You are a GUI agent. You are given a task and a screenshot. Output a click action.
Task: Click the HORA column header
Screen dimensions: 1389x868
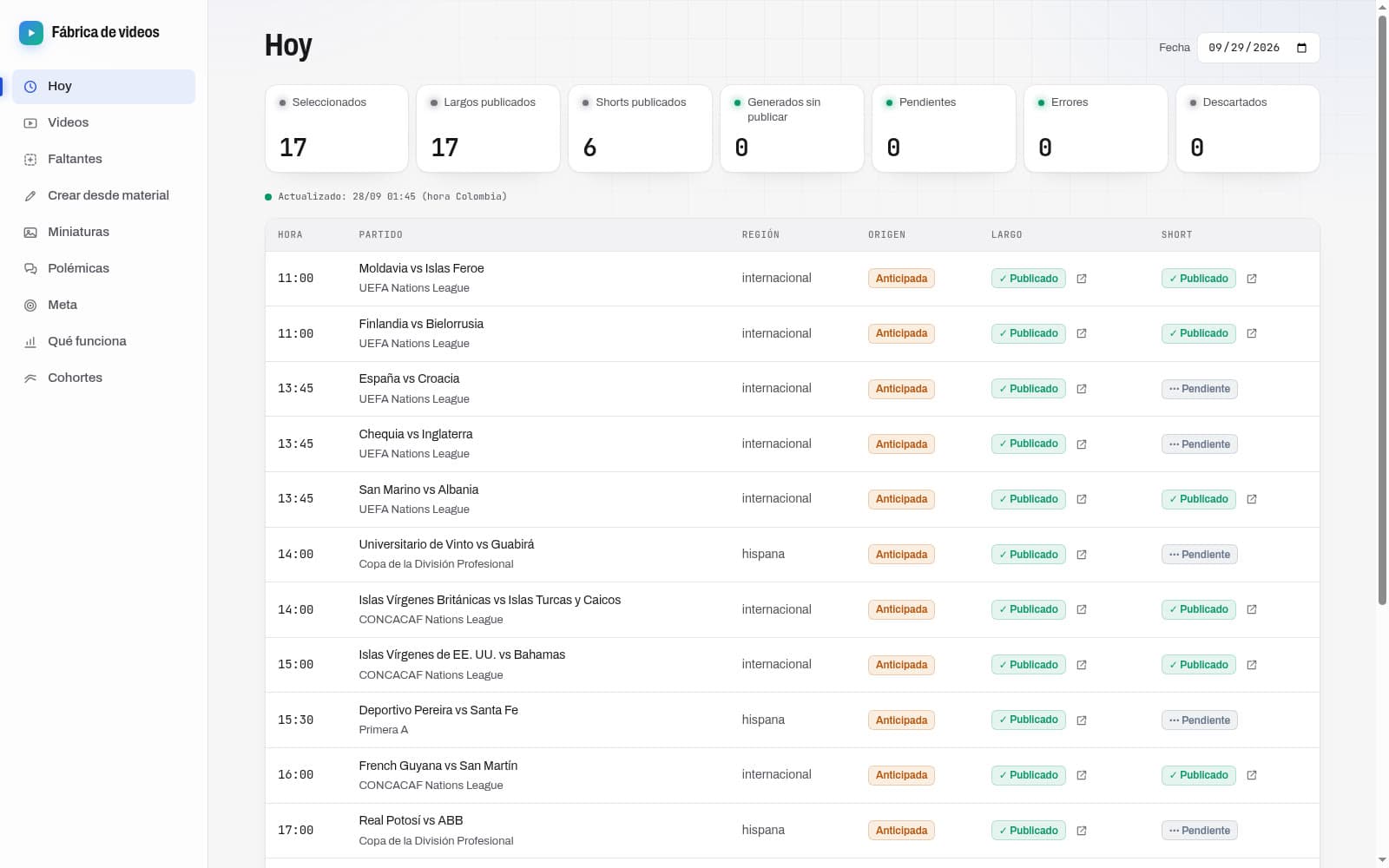pyautogui.click(x=290, y=235)
